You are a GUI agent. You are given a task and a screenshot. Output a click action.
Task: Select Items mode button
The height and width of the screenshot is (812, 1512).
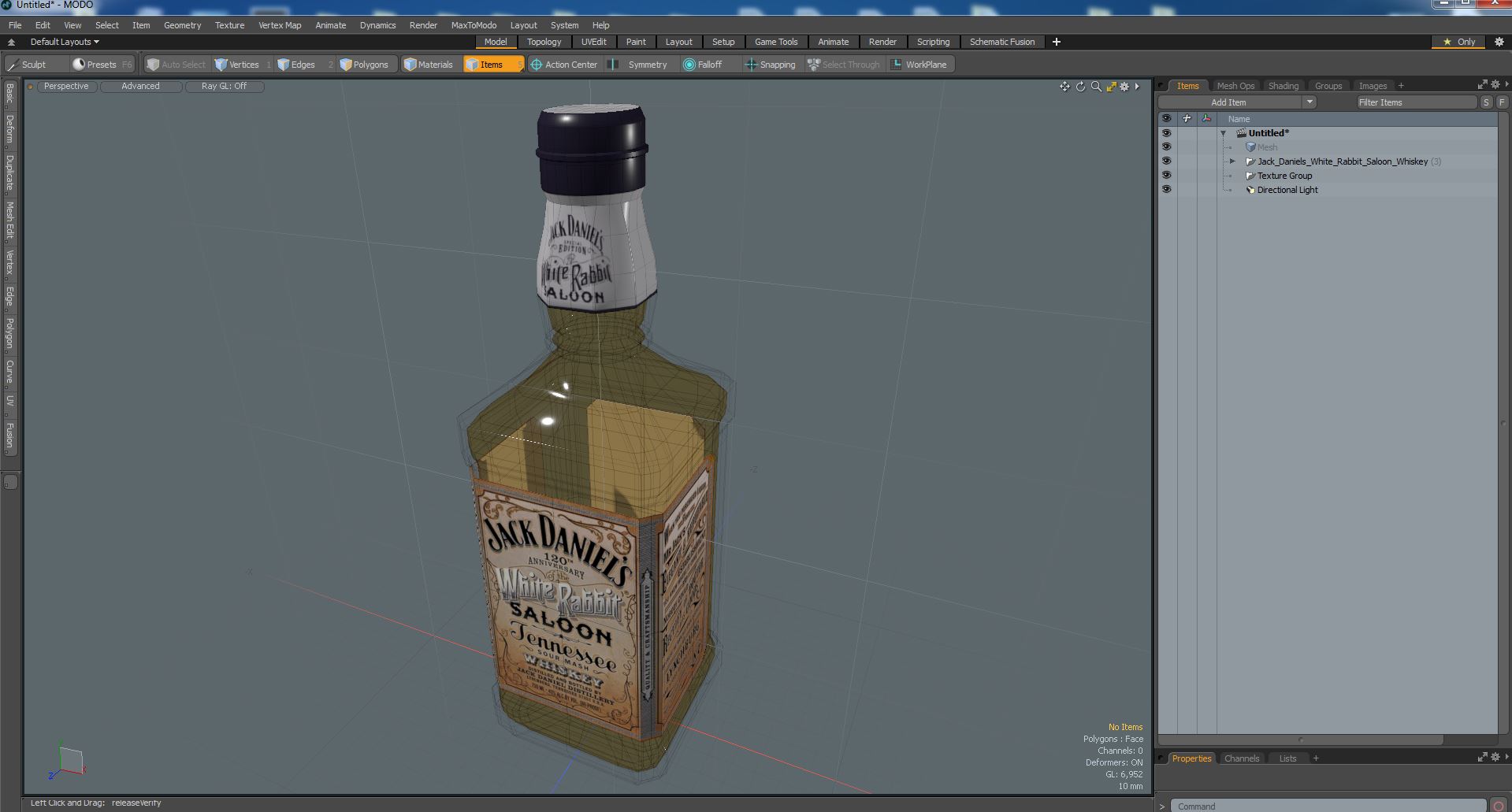[492, 65]
